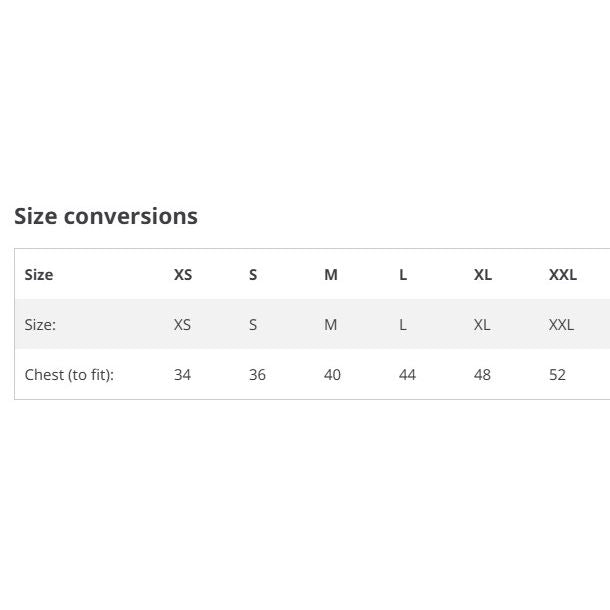This screenshot has width=610, height=610.
Task: Click chest measurement 36
Action: 257,374
